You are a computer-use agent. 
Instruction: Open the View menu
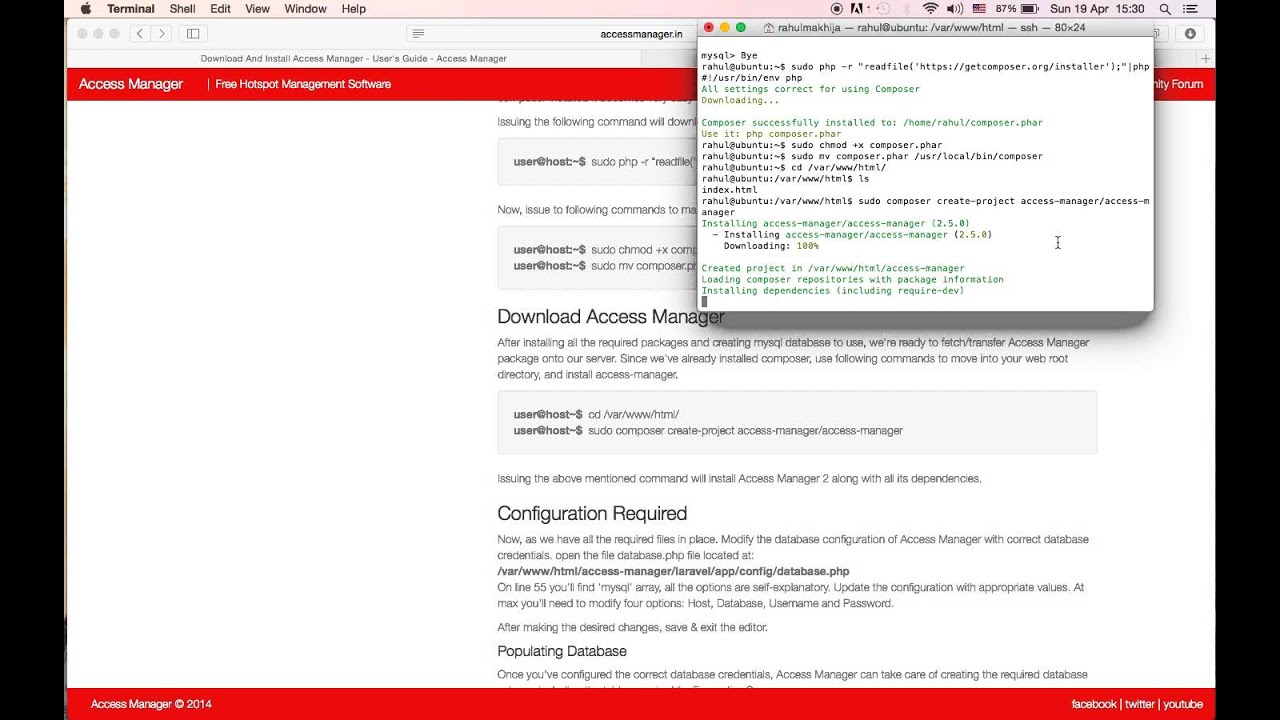click(x=257, y=9)
